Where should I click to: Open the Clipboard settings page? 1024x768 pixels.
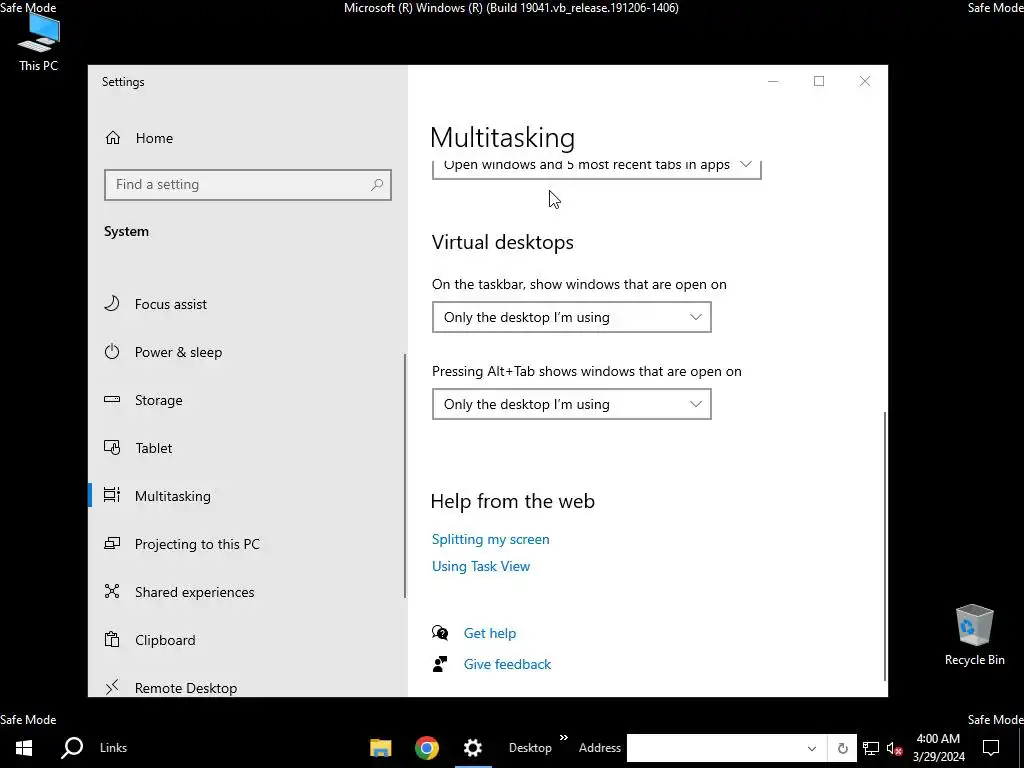248,640
